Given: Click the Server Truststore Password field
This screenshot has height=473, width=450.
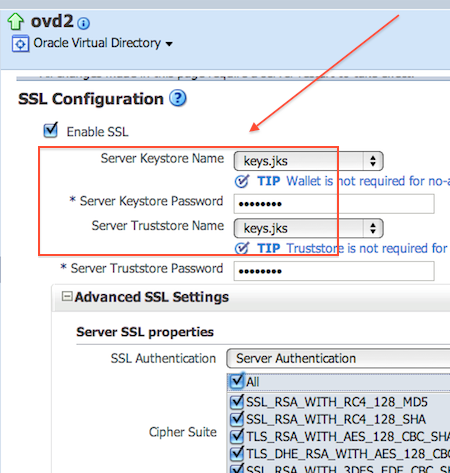Looking at the screenshot, I should click(x=334, y=271).
